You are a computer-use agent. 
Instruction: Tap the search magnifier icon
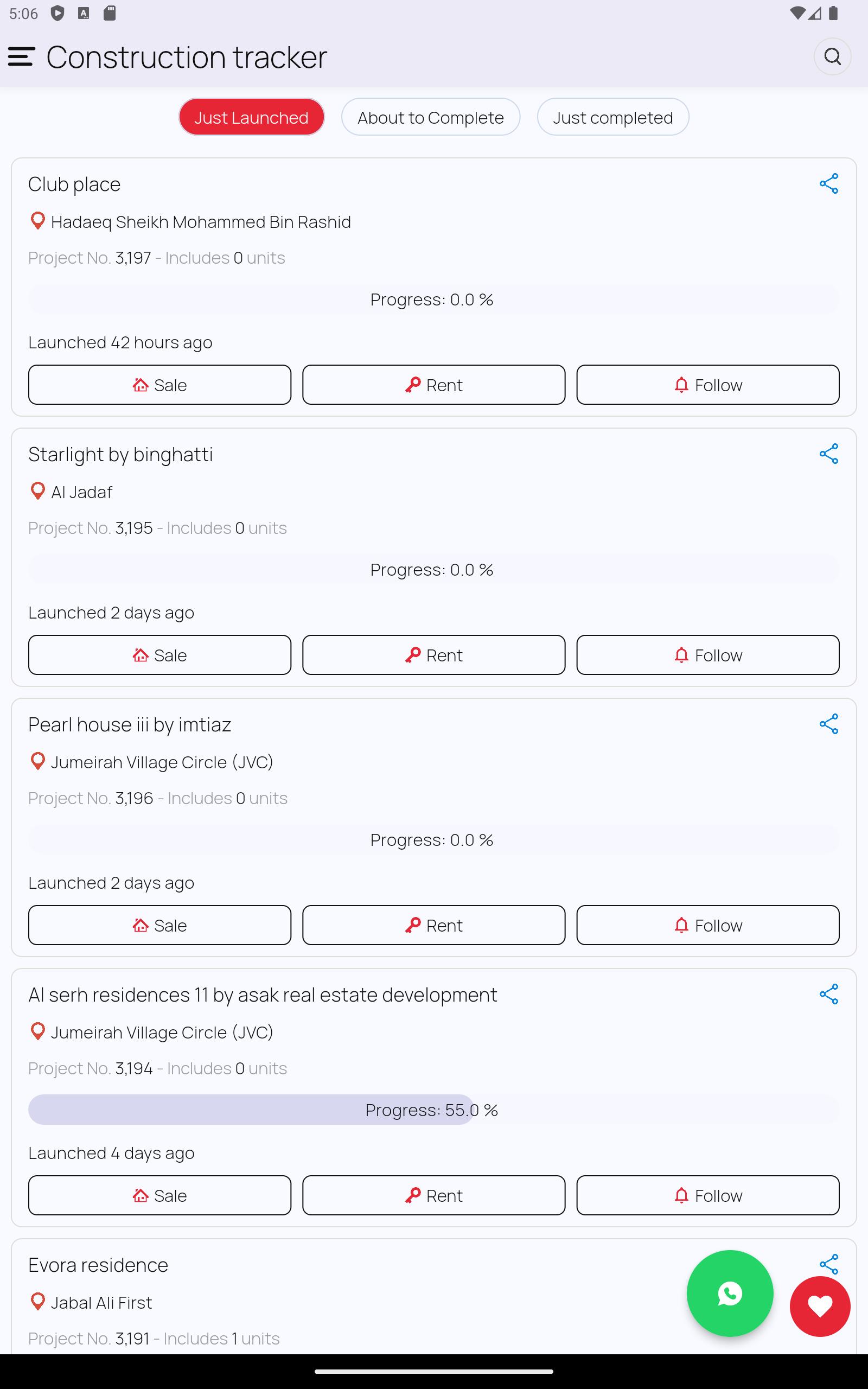click(832, 56)
